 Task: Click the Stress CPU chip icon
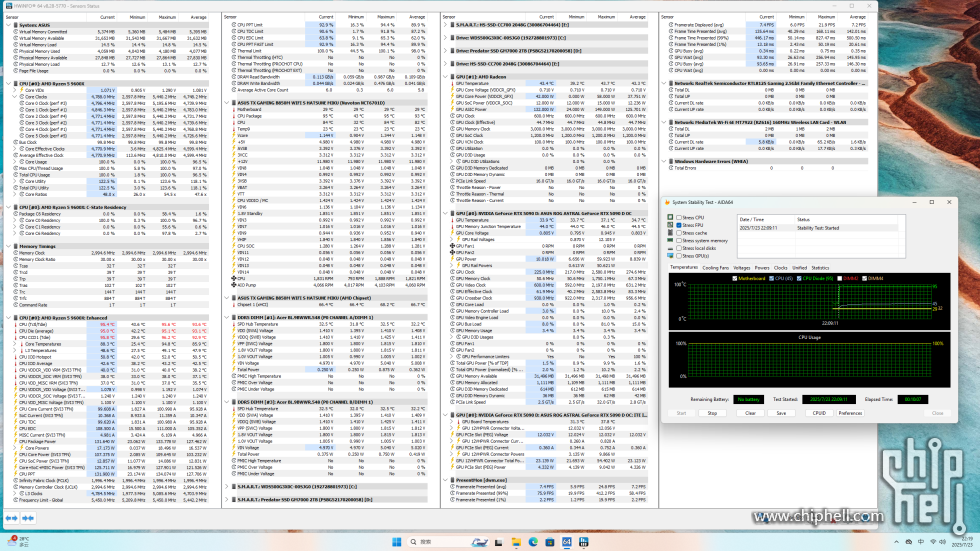pos(671,217)
